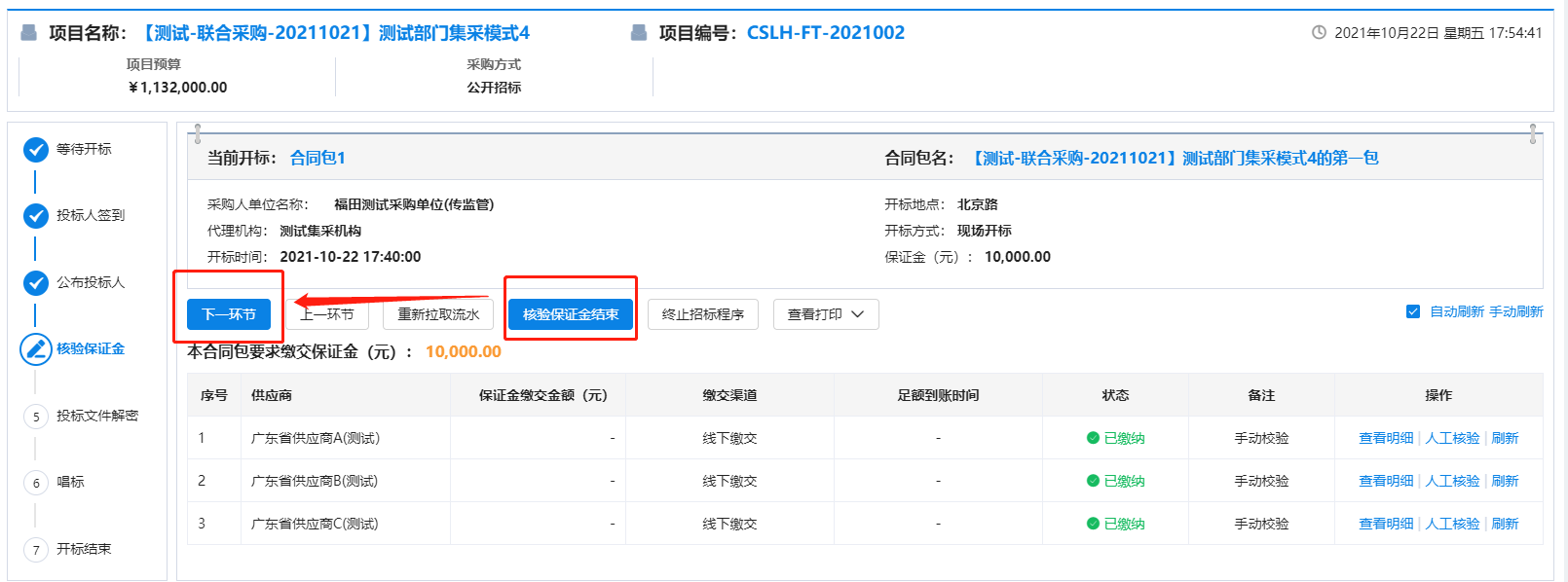Click 刷新 in the 广东省供应商C row
This screenshot has height=582, width=1568.
coord(1505,525)
